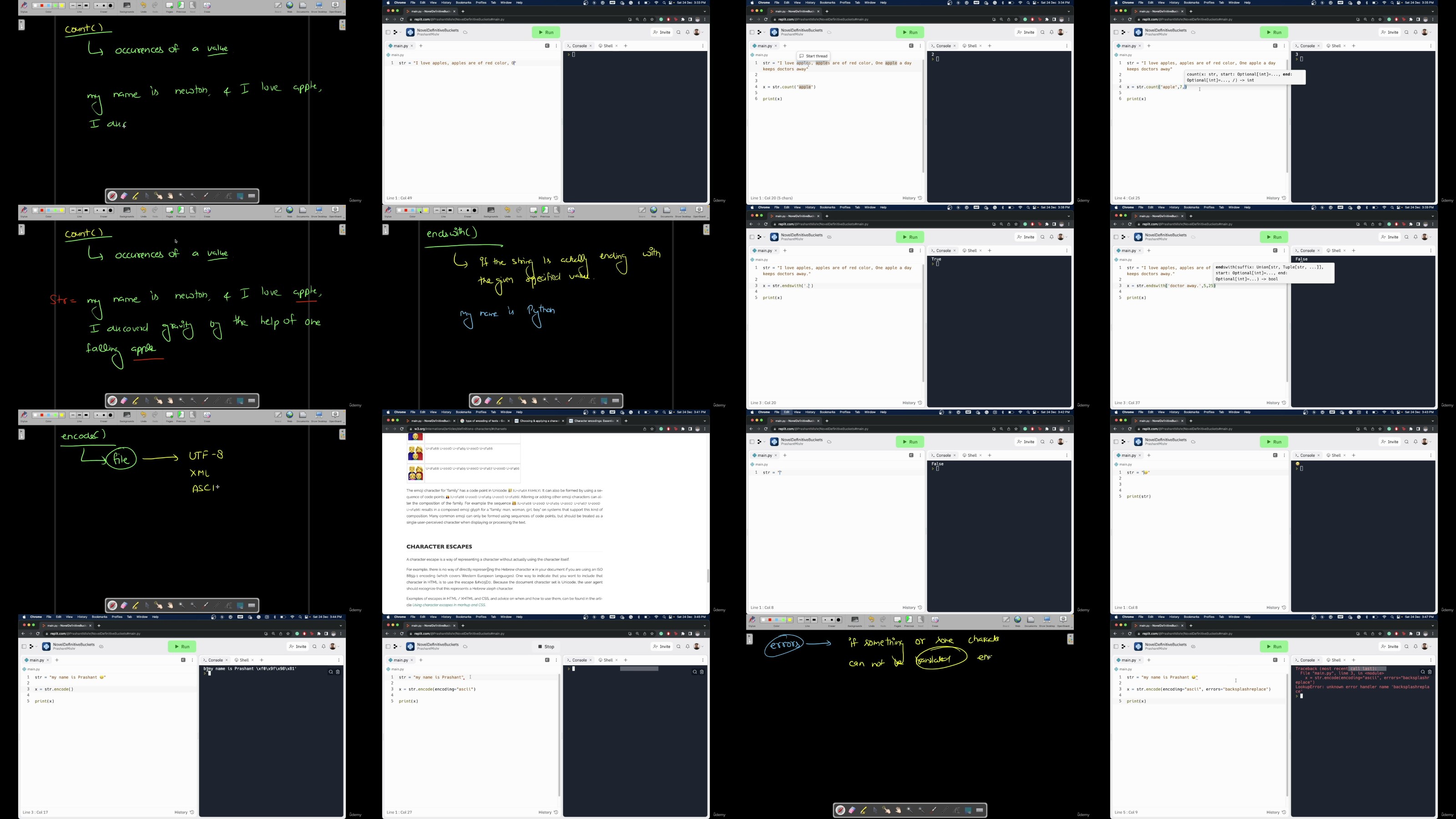Choose the largest eraser size on the errors whiteboard
The height and width of the screenshot is (819, 1456).
point(839,620)
